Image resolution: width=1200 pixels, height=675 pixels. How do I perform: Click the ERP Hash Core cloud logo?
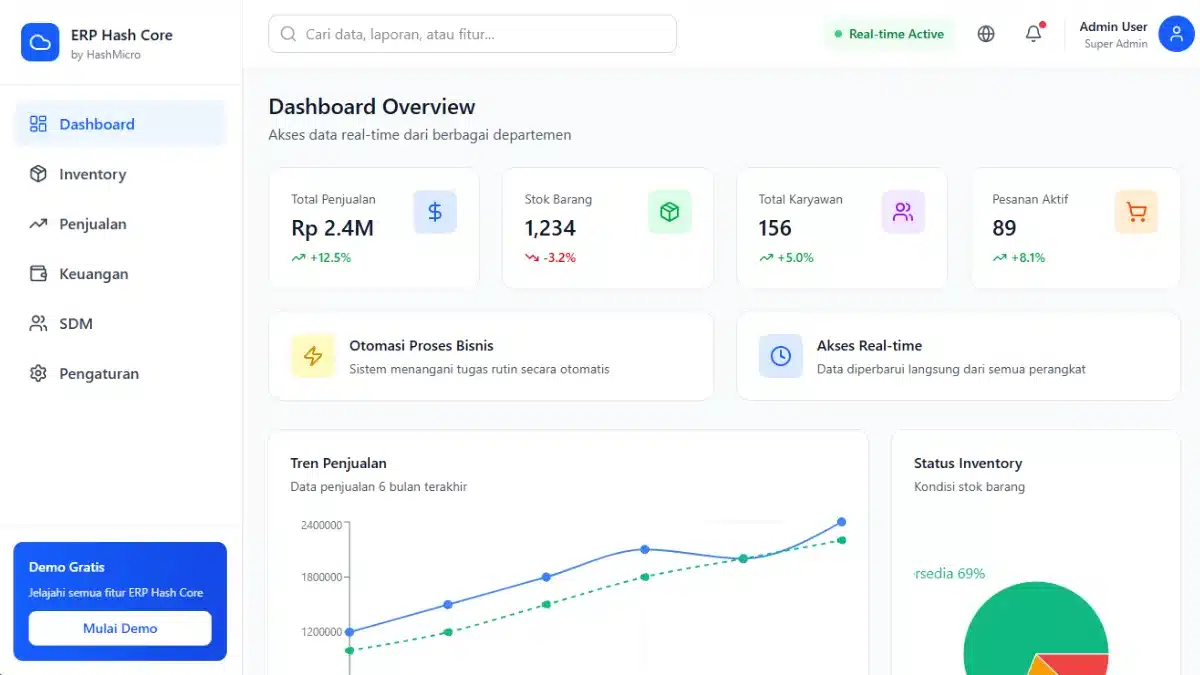pyautogui.click(x=40, y=43)
